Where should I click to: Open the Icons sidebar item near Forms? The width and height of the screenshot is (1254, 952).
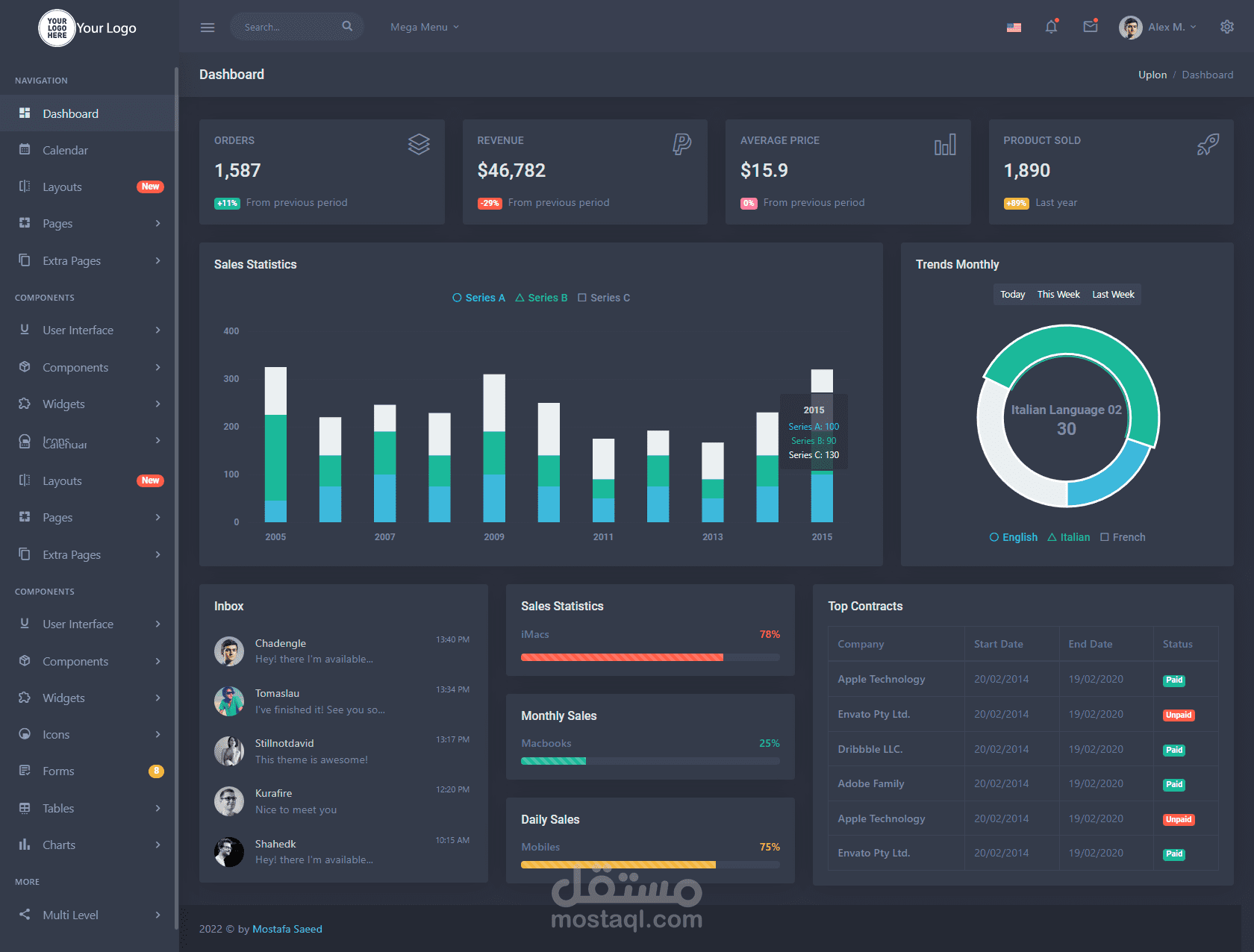click(x=88, y=734)
